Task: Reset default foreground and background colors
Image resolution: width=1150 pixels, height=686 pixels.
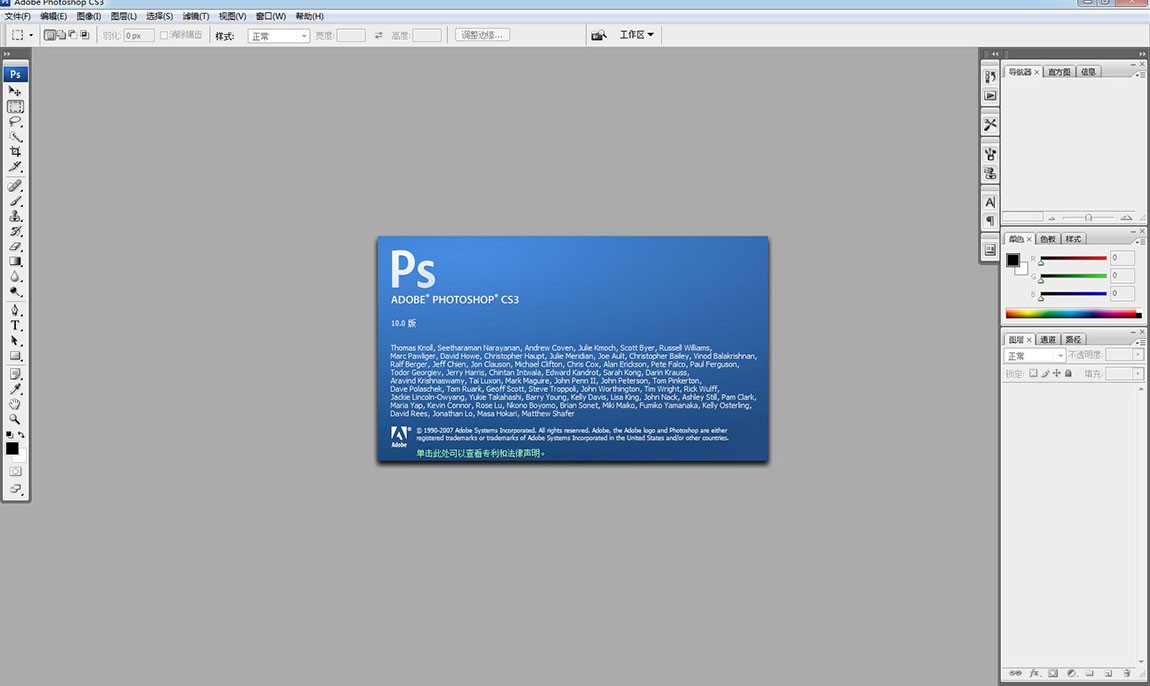Action: [9, 435]
